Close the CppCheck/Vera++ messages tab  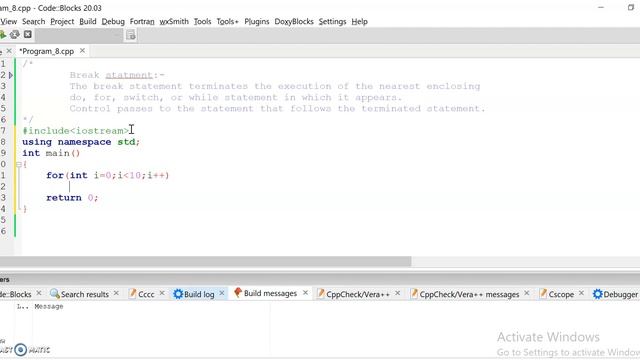click(527, 293)
